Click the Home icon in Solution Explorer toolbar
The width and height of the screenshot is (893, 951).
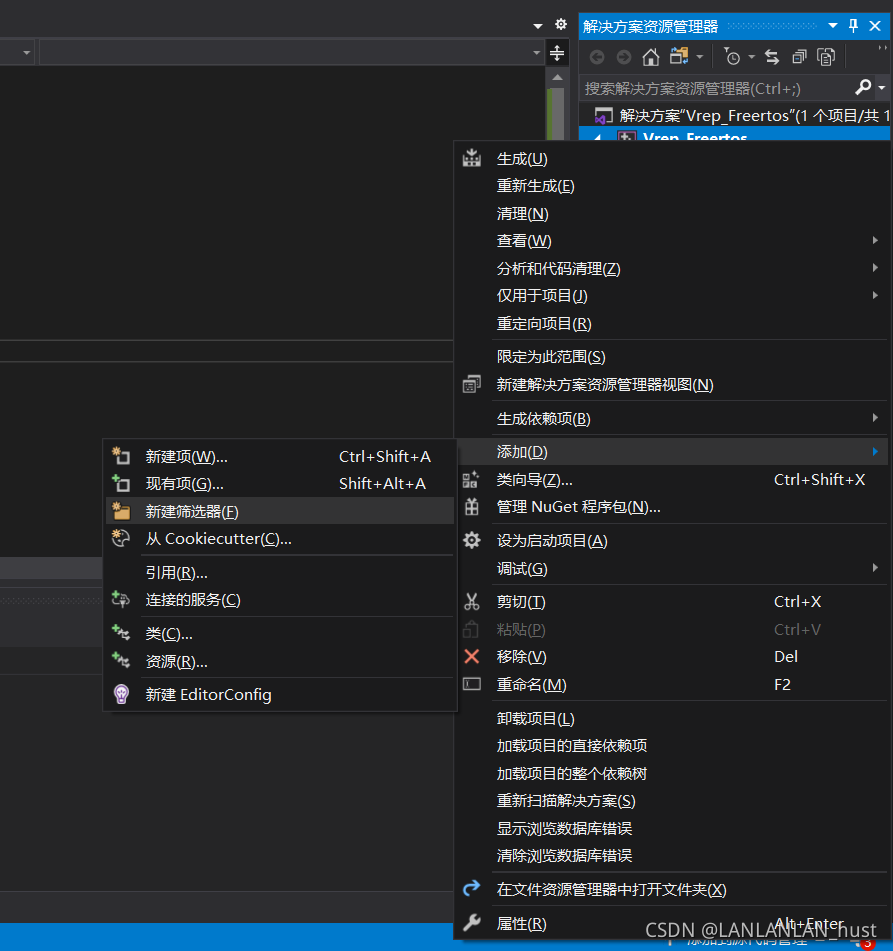(x=652, y=56)
